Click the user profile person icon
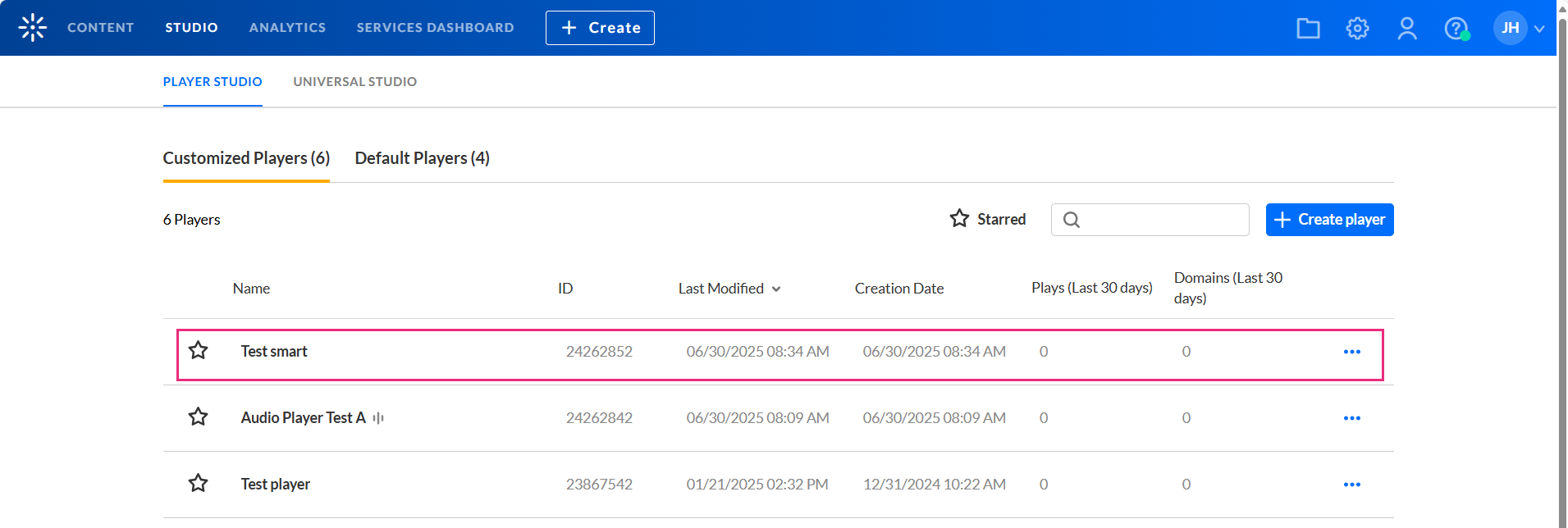Image resolution: width=1568 pixels, height=528 pixels. (x=1407, y=29)
